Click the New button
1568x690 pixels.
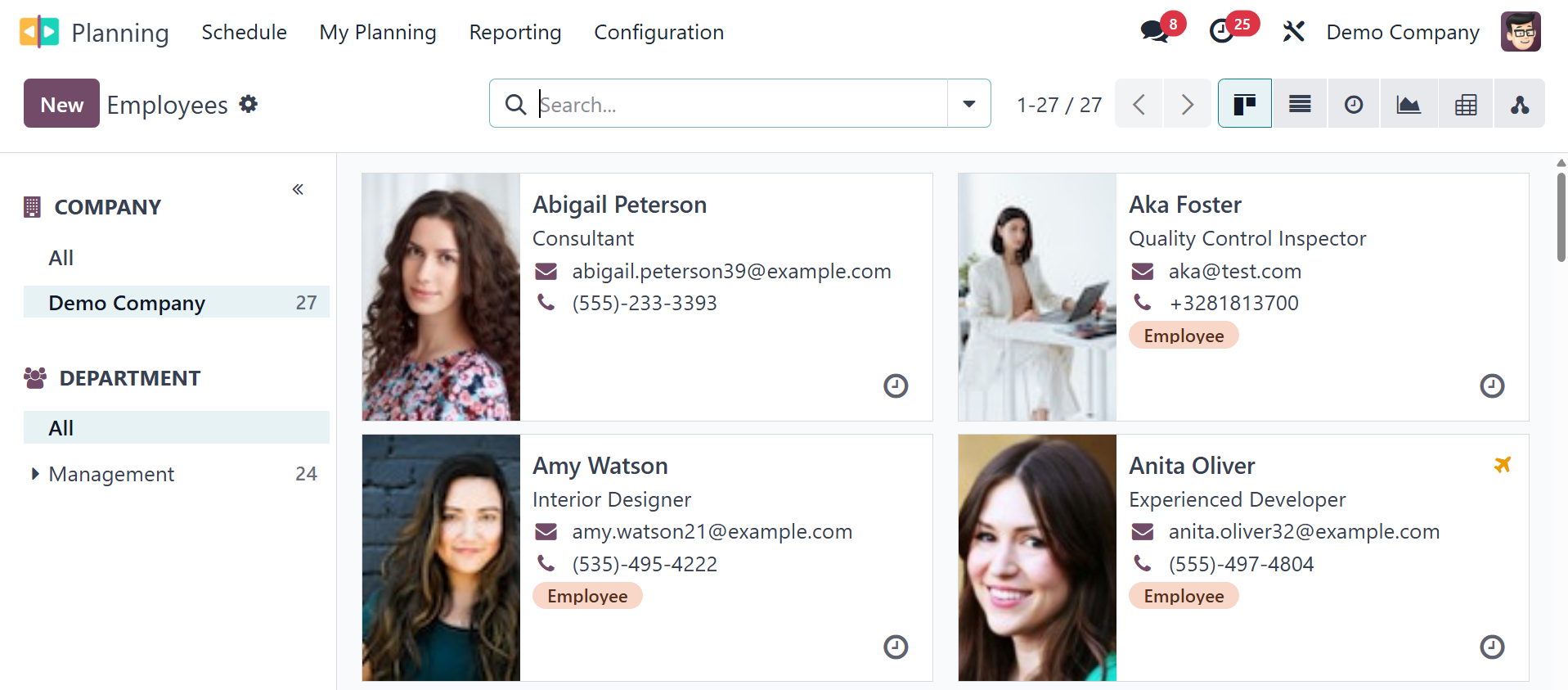61,104
